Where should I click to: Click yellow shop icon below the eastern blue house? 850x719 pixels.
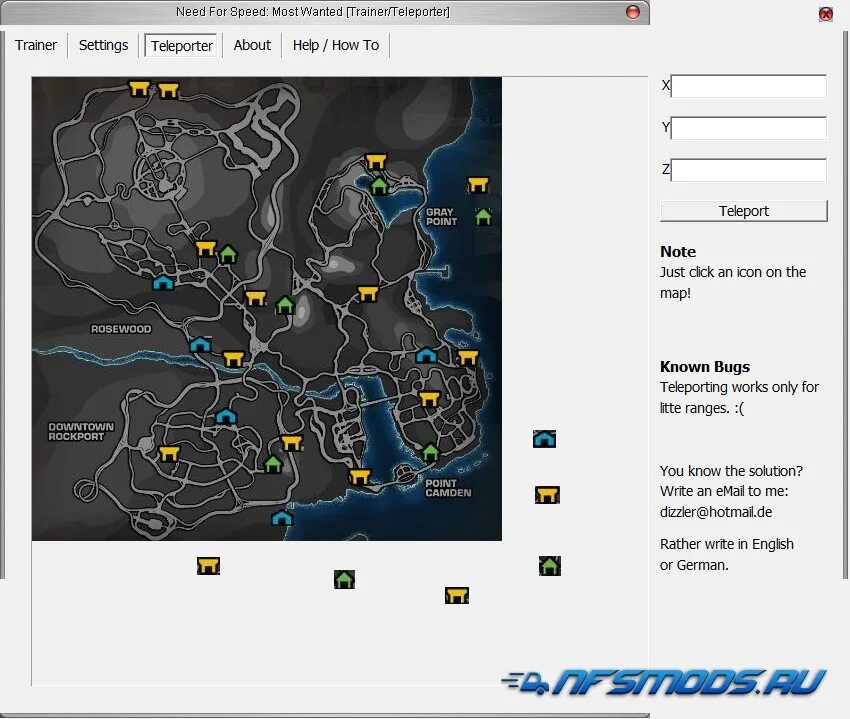coord(429,399)
